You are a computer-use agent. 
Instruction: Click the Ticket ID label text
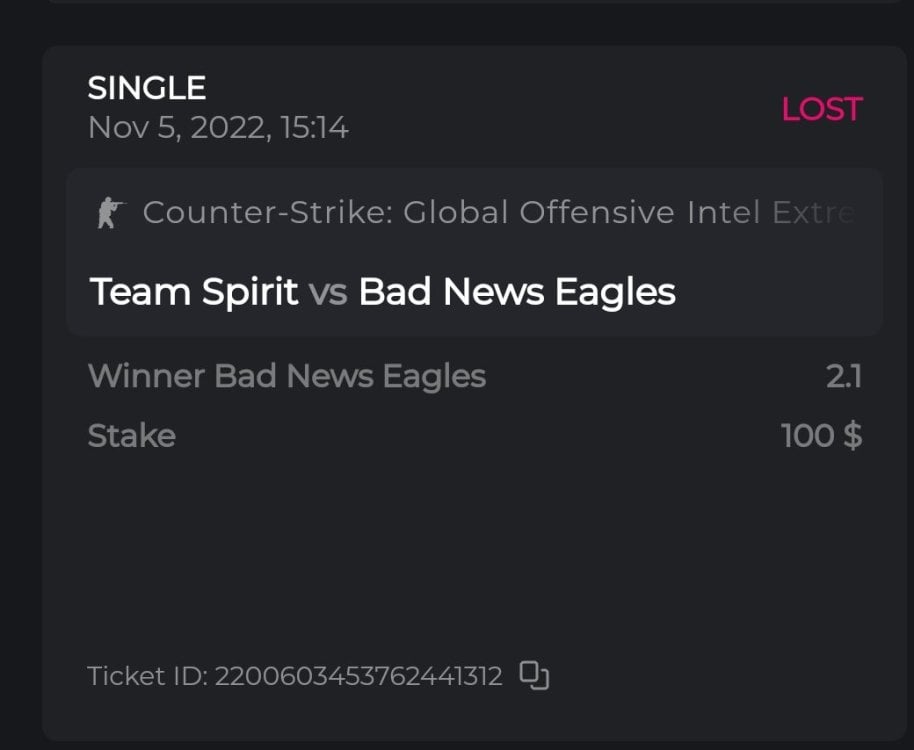[147, 676]
